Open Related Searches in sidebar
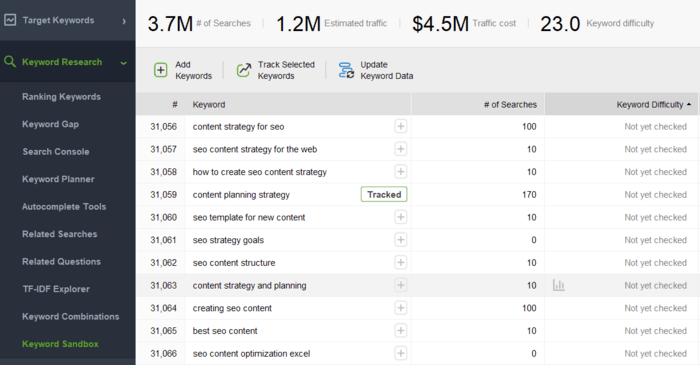 (x=59, y=234)
